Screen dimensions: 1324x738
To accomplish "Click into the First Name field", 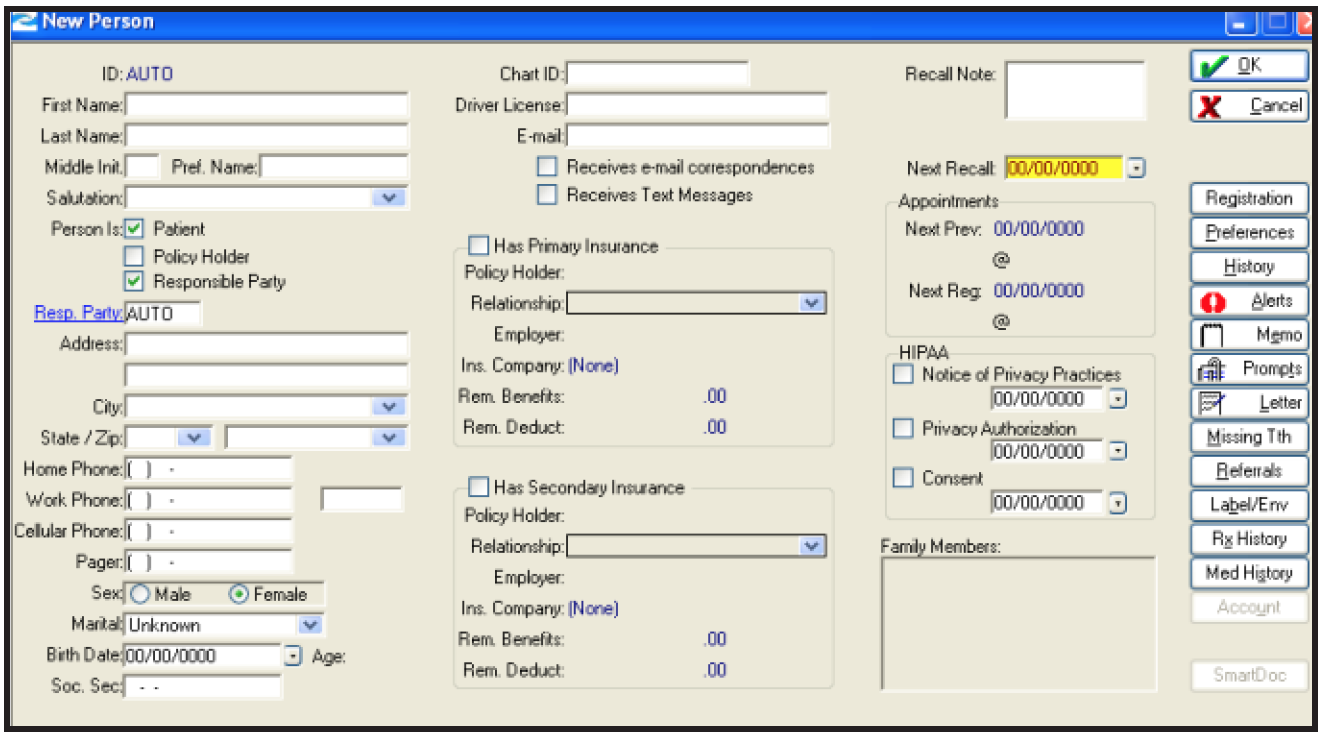I will click(x=267, y=105).
